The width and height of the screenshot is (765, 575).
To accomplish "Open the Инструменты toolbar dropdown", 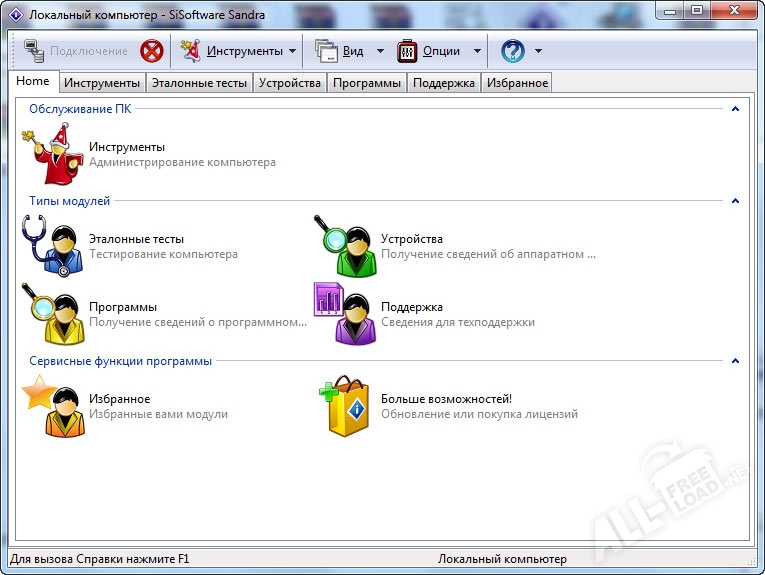I will pyautogui.click(x=292, y=51).
